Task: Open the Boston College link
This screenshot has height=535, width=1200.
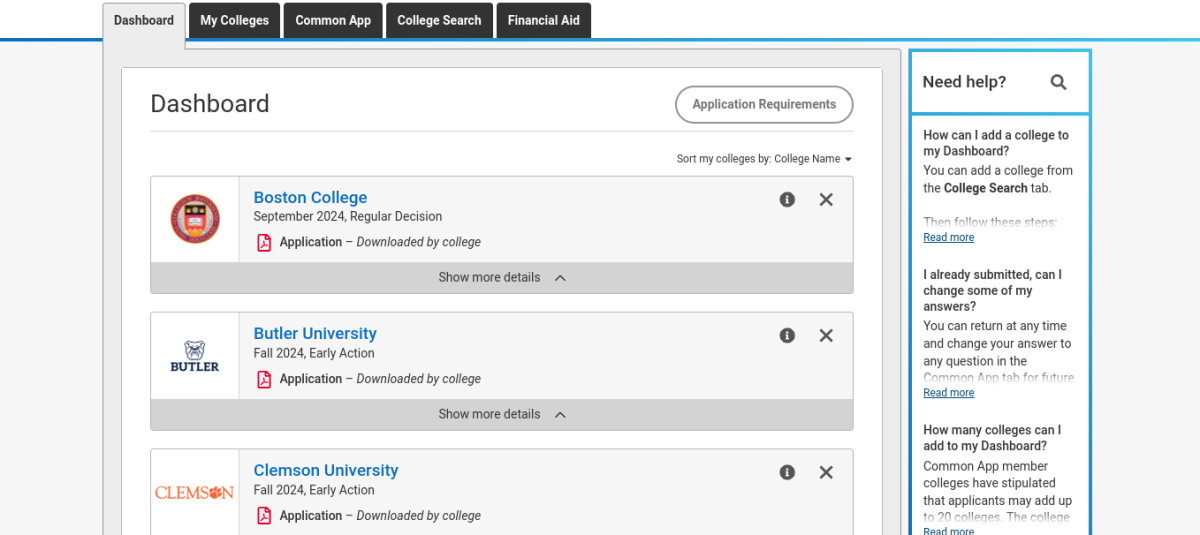Action: pos(310,197)
